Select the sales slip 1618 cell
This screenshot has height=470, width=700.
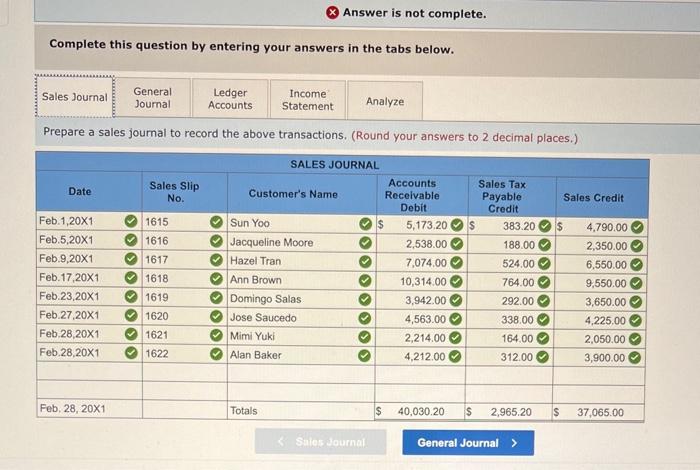click(x=185, y=279)
